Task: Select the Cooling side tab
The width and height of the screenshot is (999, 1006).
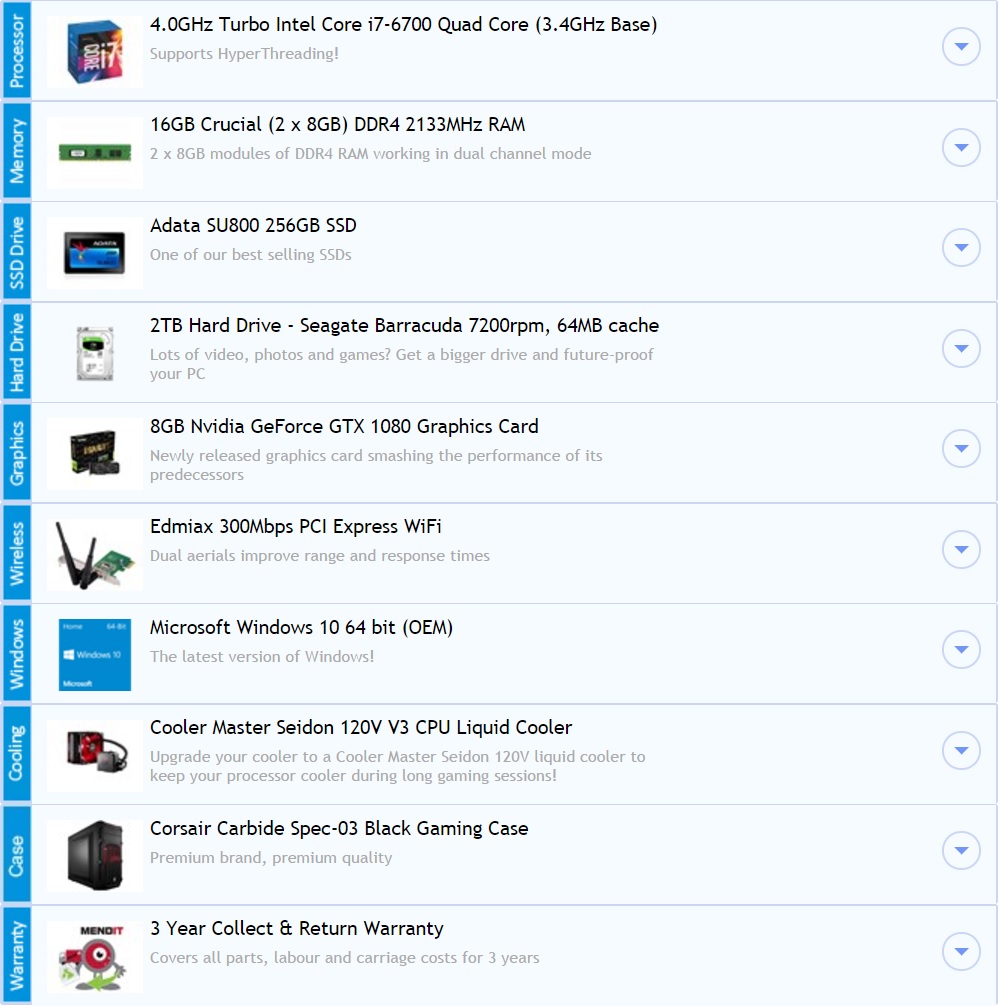Action: point(16,754)
